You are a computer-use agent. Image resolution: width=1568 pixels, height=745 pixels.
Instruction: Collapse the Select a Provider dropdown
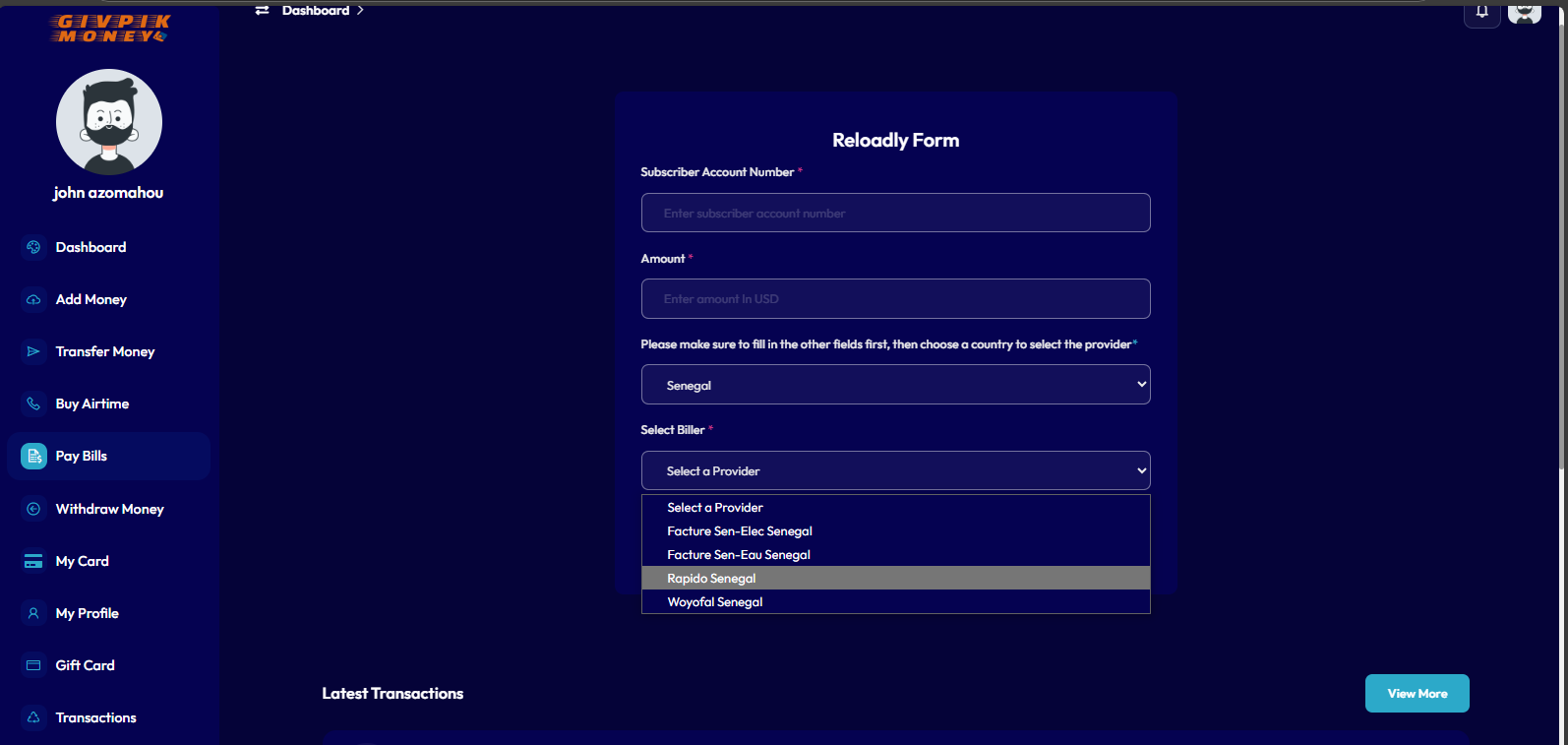(895, 470)
